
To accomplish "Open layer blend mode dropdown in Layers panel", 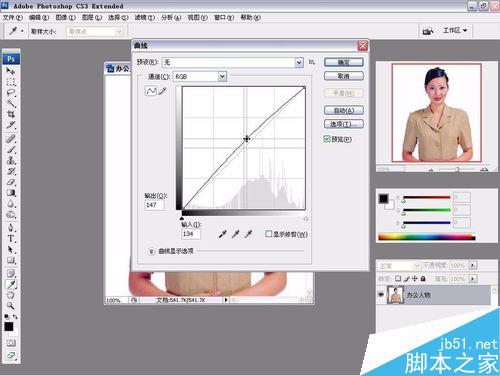I will point(399,266).
